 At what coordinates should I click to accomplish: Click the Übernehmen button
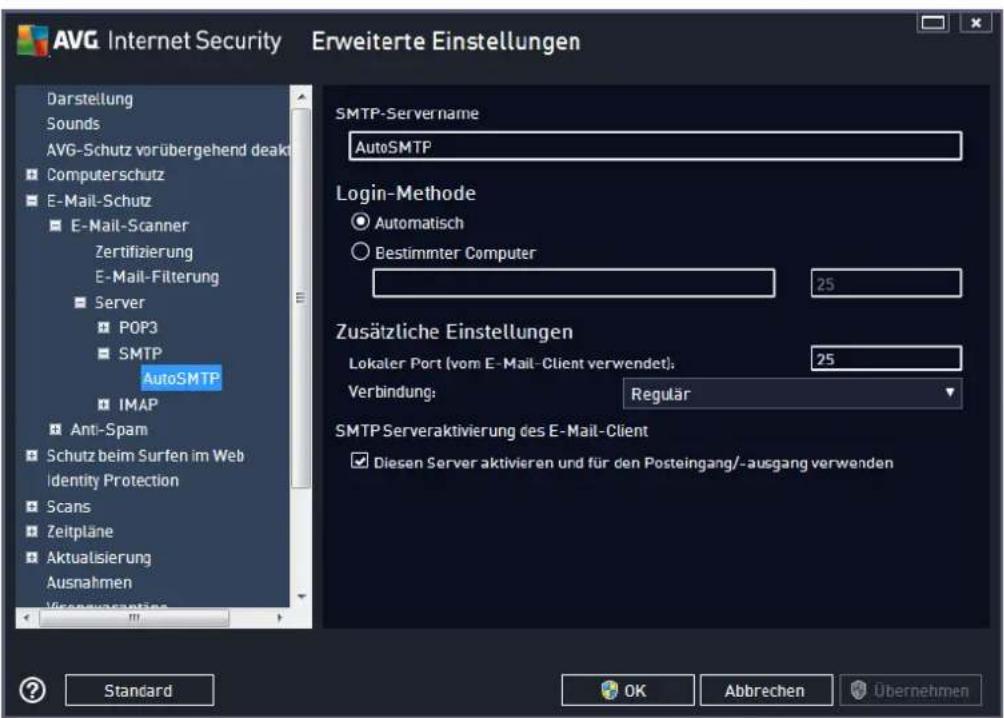tap(911, 690)
